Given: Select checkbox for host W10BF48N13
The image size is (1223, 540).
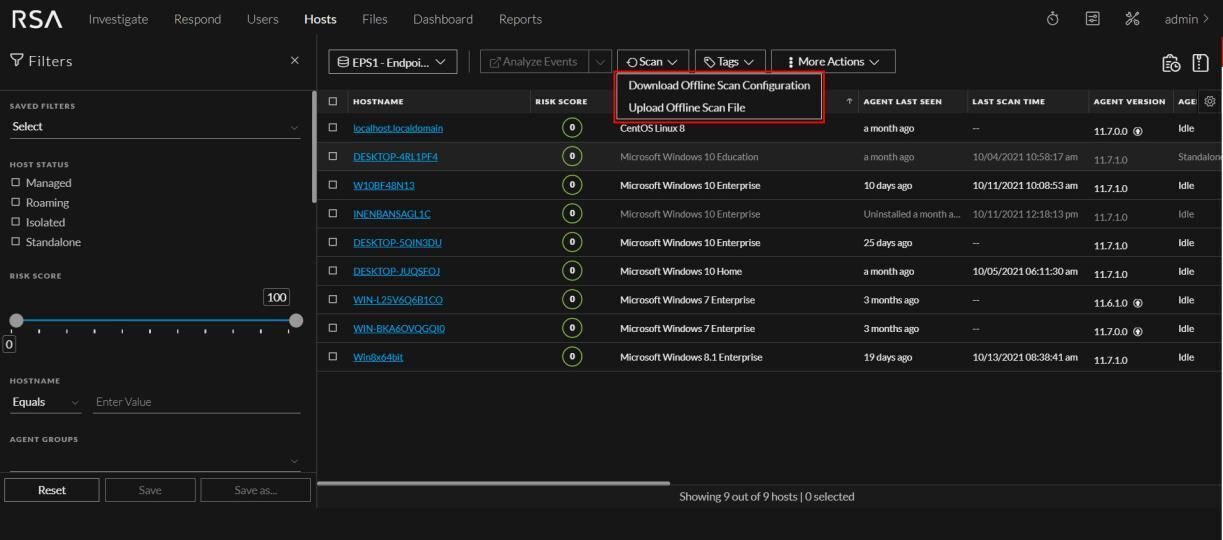Looking at the screenshot, I should pos(333,185).
